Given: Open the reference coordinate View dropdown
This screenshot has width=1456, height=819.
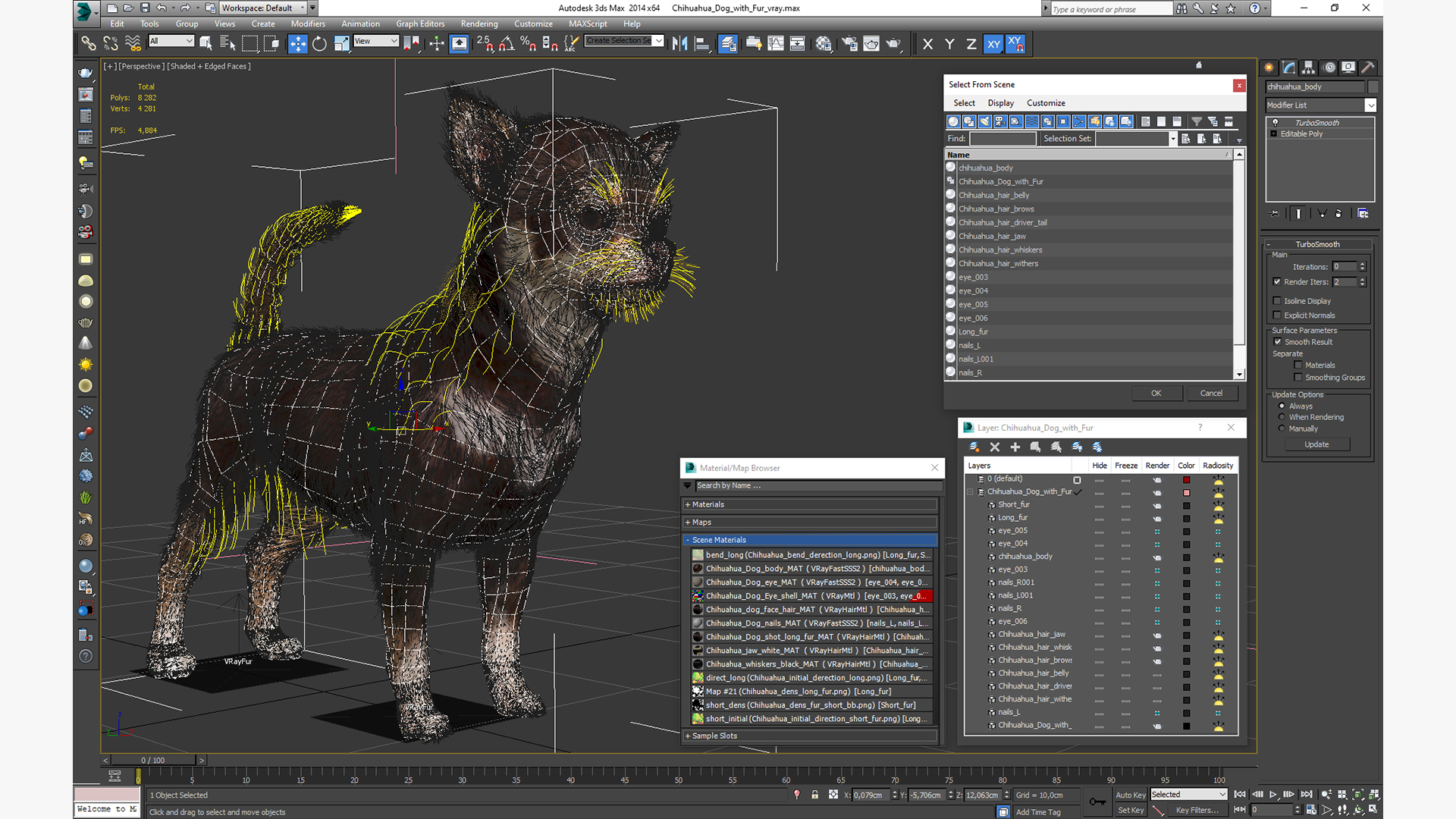Looking at the screenshot, I should 394,41.
